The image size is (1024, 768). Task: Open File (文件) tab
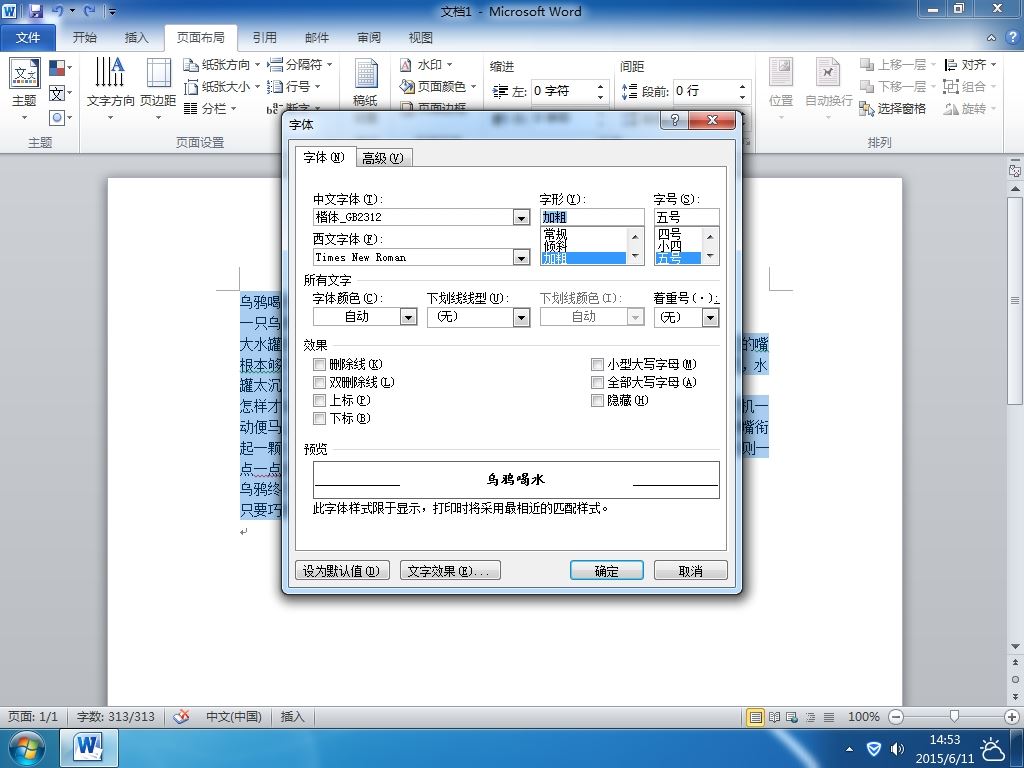click(28, 38)
